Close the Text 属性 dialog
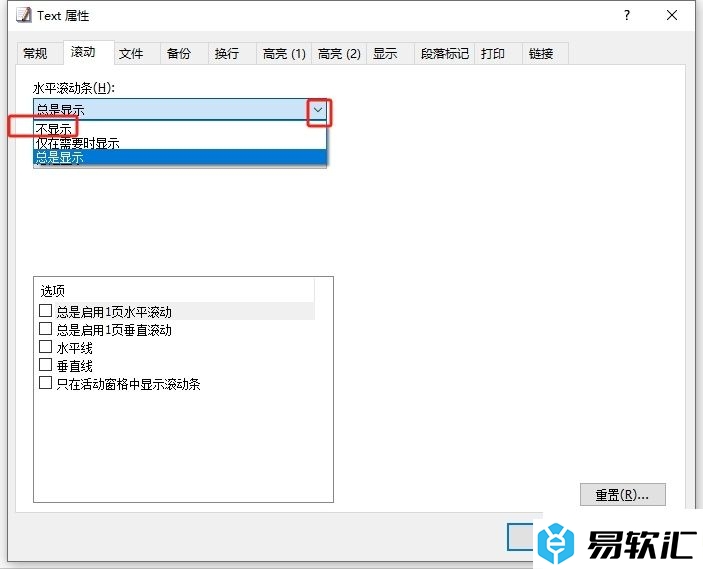This screenshot has height=569, width=703. tap(672, 16)
